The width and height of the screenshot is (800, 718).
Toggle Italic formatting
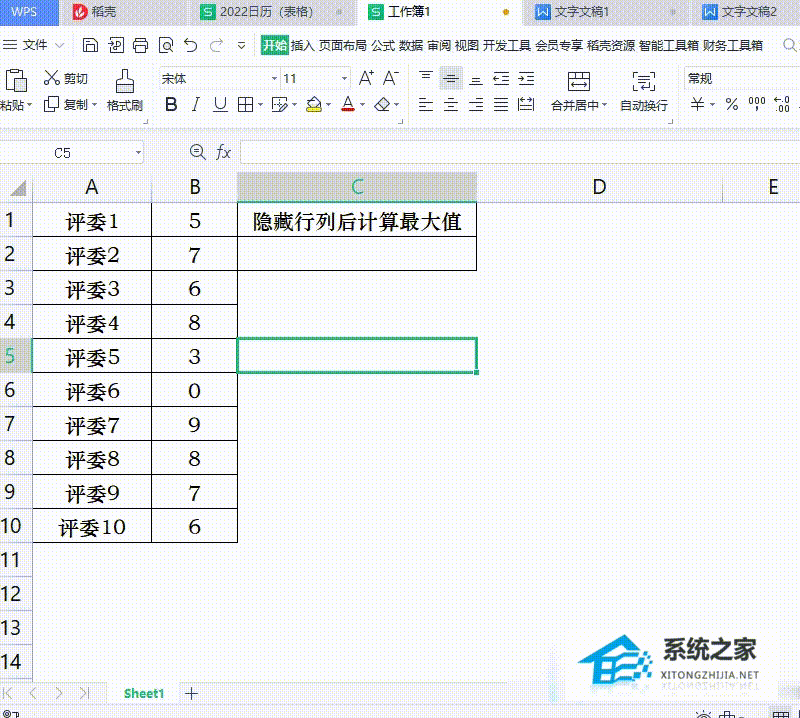tap(196, 105)
